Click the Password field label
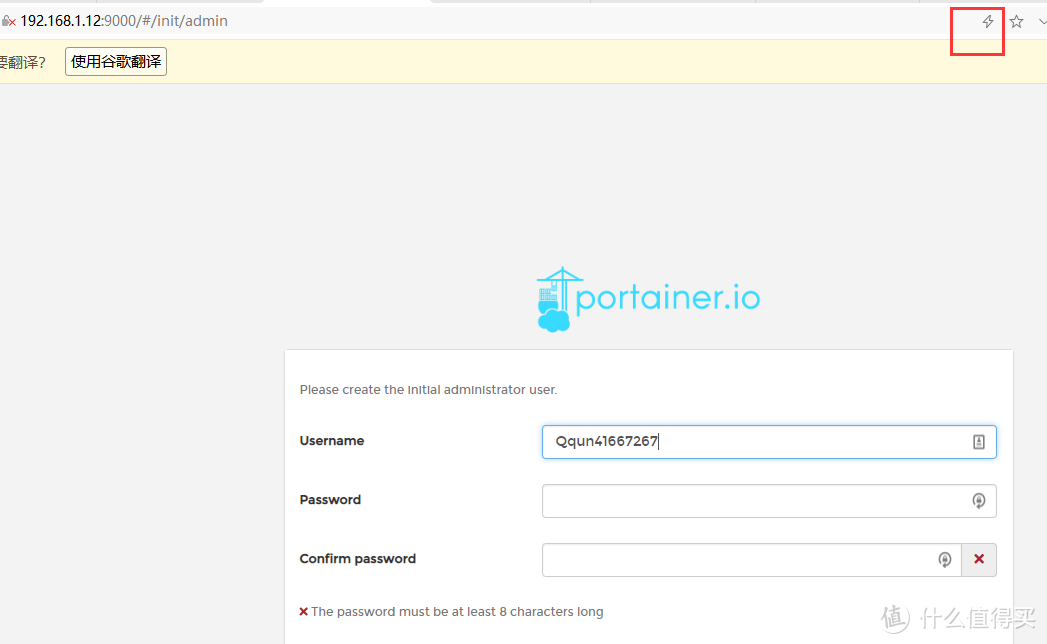The width and height of the screenshot is (1047, 644). 330,500
